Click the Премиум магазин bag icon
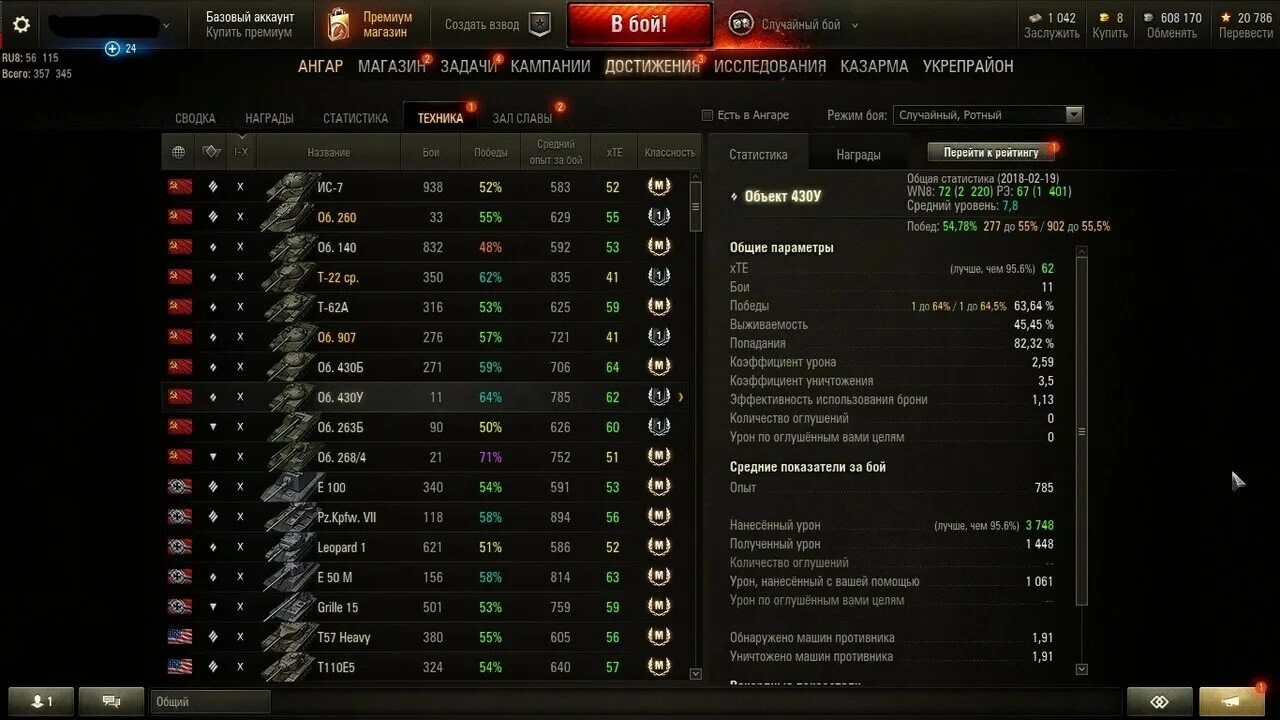1280x720 pixels. [x=339, y=25]
